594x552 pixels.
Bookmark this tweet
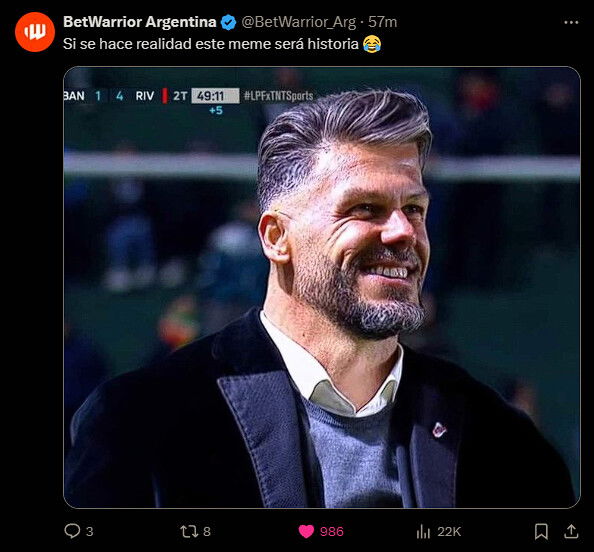pyautogui.click(x=541, y=532)
